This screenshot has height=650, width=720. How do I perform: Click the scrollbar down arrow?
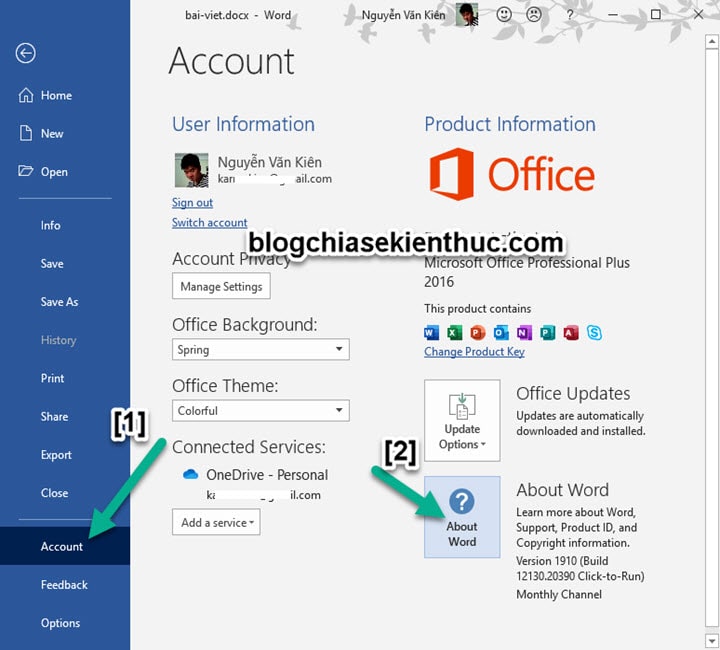711,640
